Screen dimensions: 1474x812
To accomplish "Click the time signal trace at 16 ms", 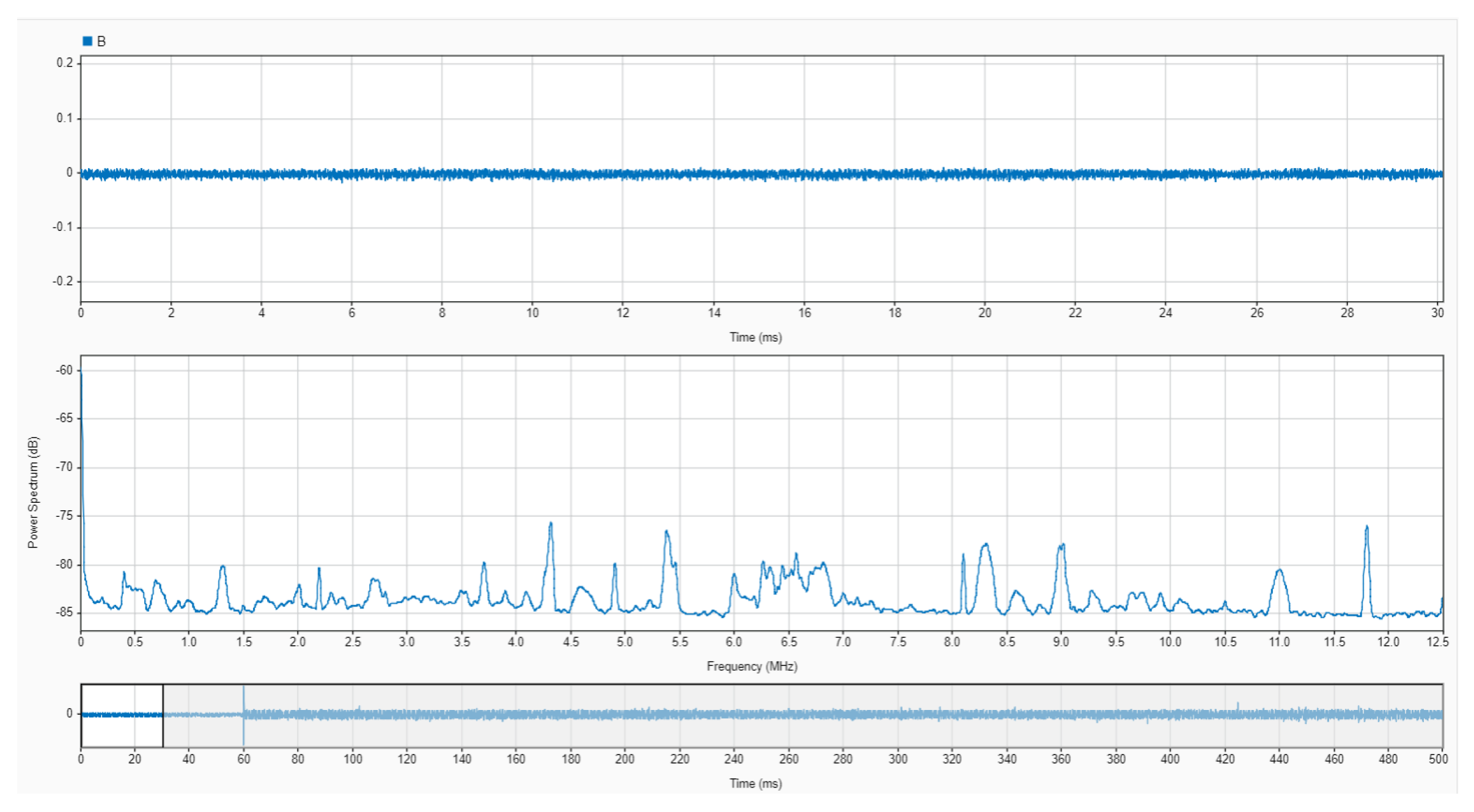I will 804,174.
